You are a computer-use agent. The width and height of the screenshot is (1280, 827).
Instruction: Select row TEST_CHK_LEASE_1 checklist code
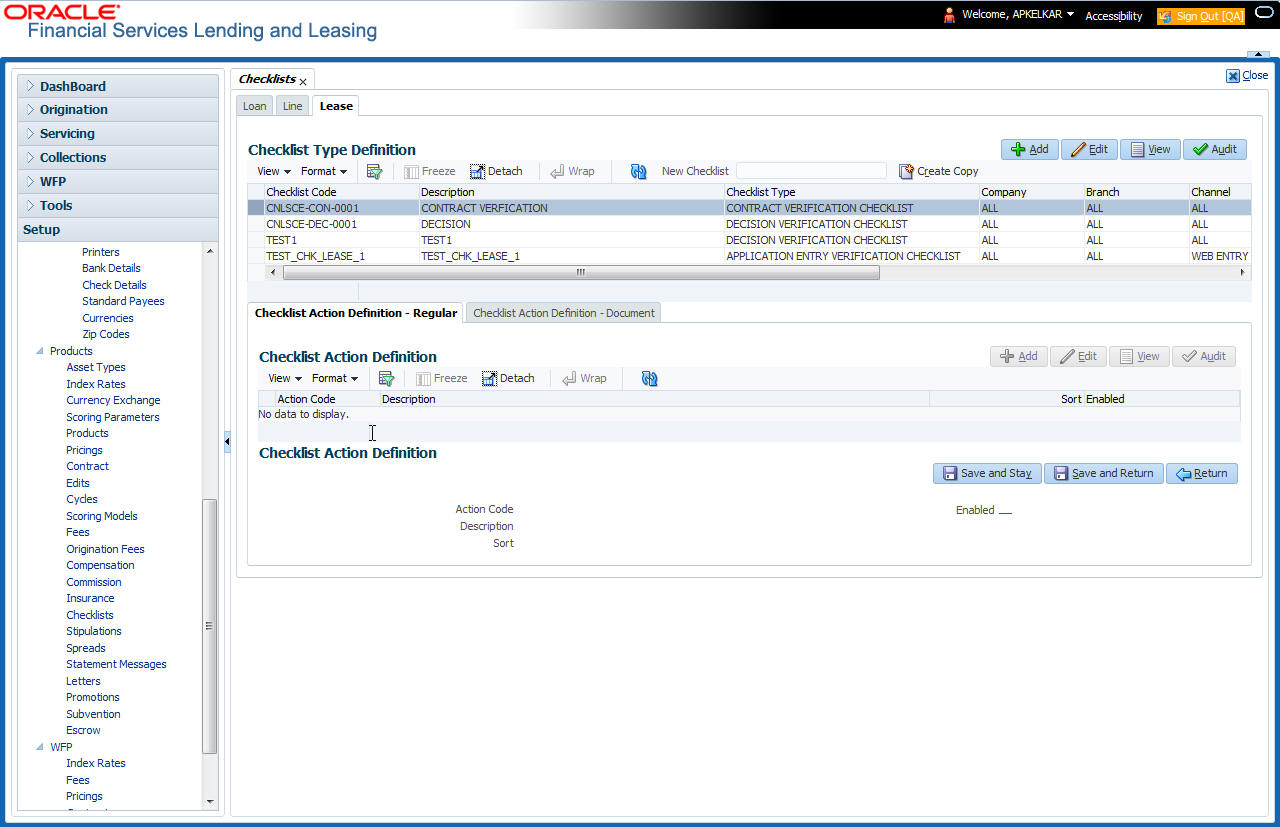point(315,256)
